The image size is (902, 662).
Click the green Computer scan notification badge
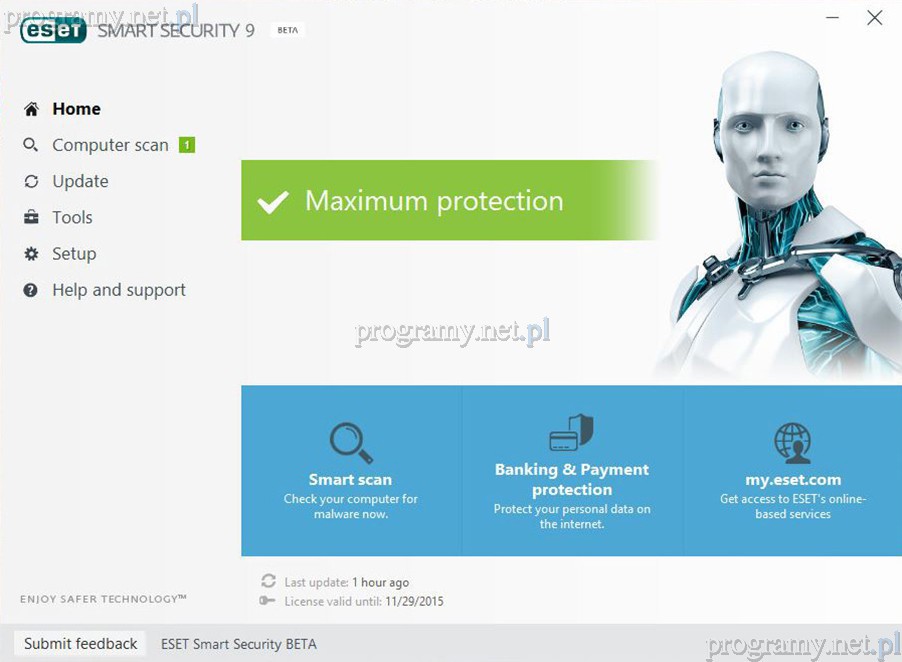pos(187,145)
